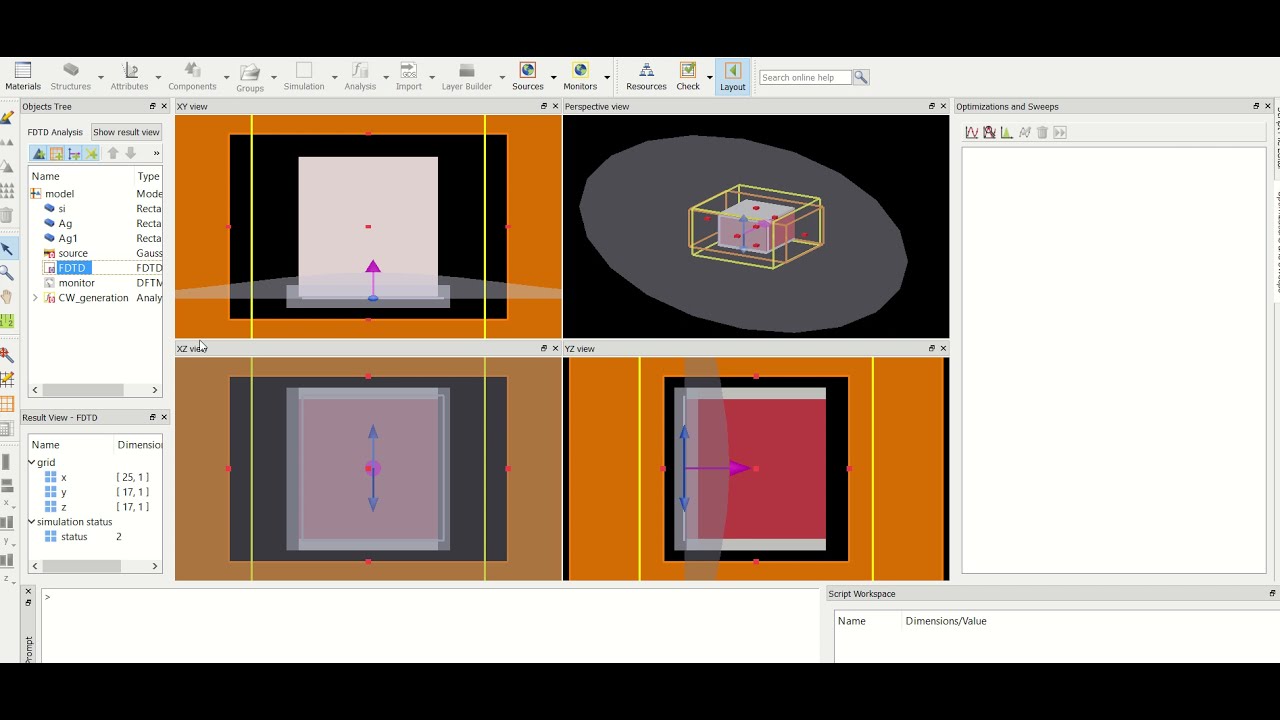The image size is (1280, 720).
Task: Select the model root node
Action: [59, 194]
